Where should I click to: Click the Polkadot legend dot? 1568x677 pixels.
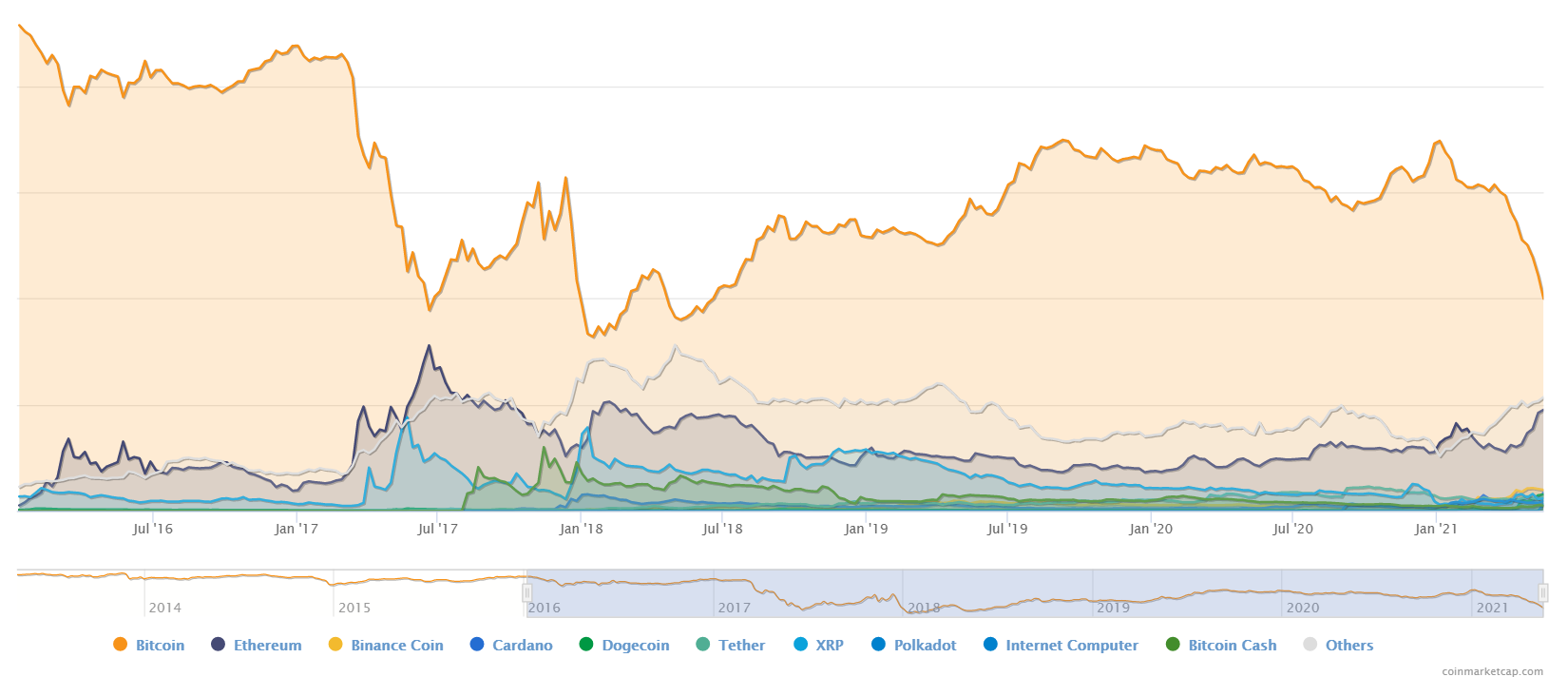878,645
